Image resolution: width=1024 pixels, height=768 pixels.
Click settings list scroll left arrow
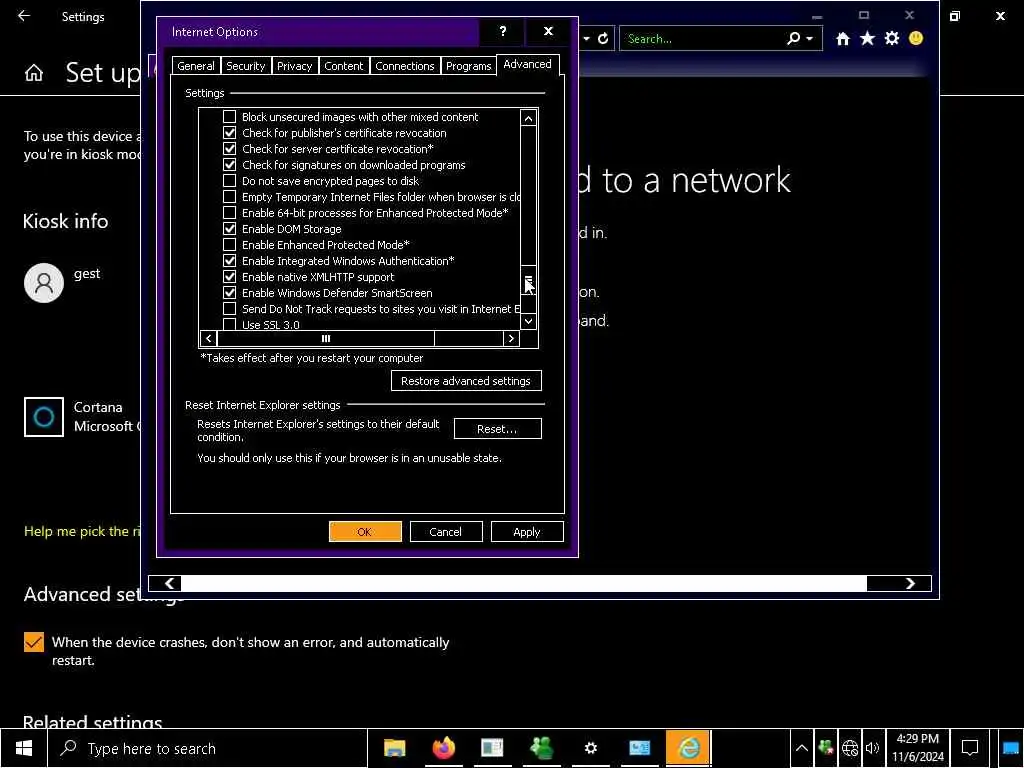pyautogui.click(x=208, y=338)
